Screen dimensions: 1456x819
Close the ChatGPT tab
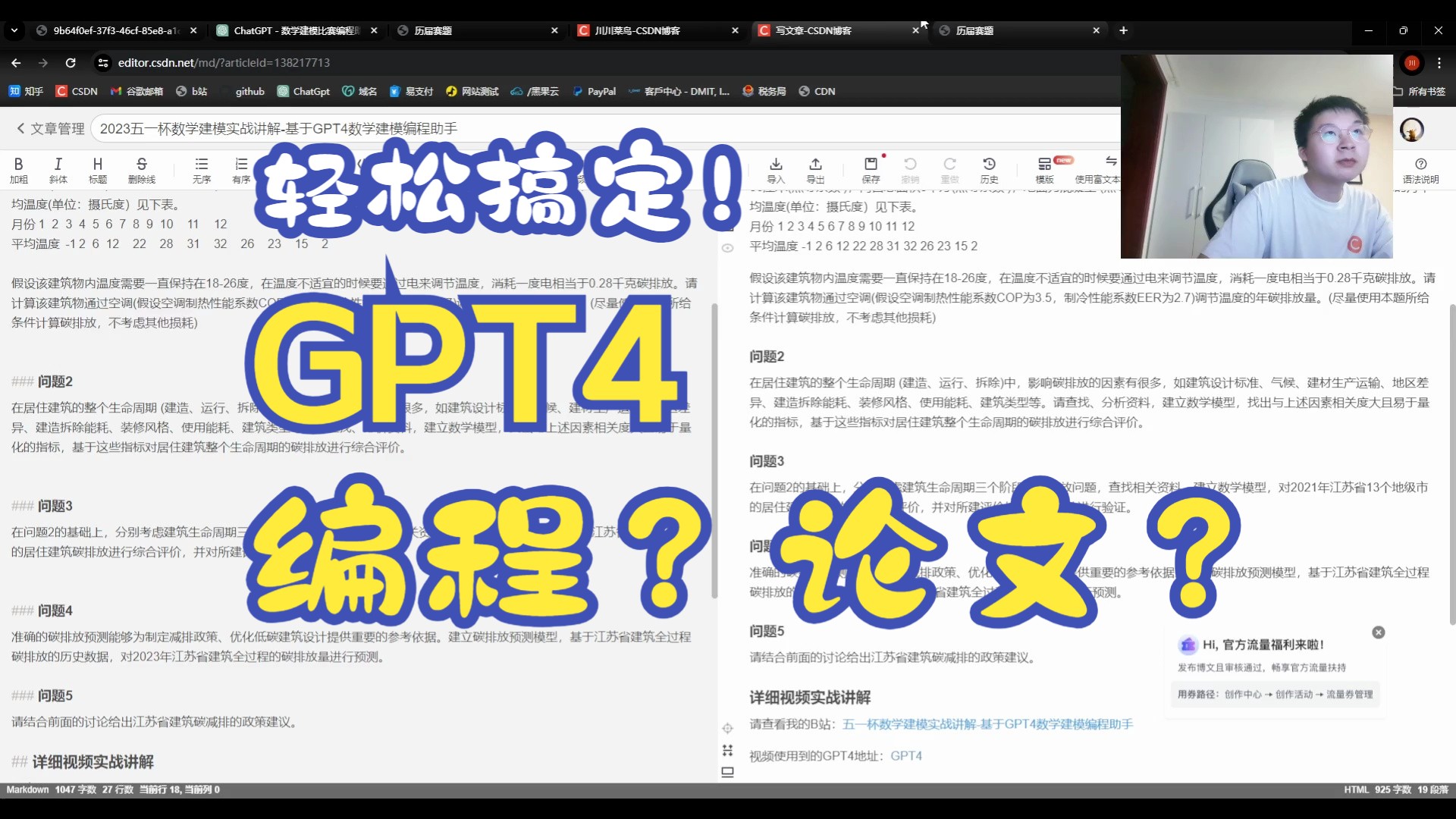click(374, 30)
